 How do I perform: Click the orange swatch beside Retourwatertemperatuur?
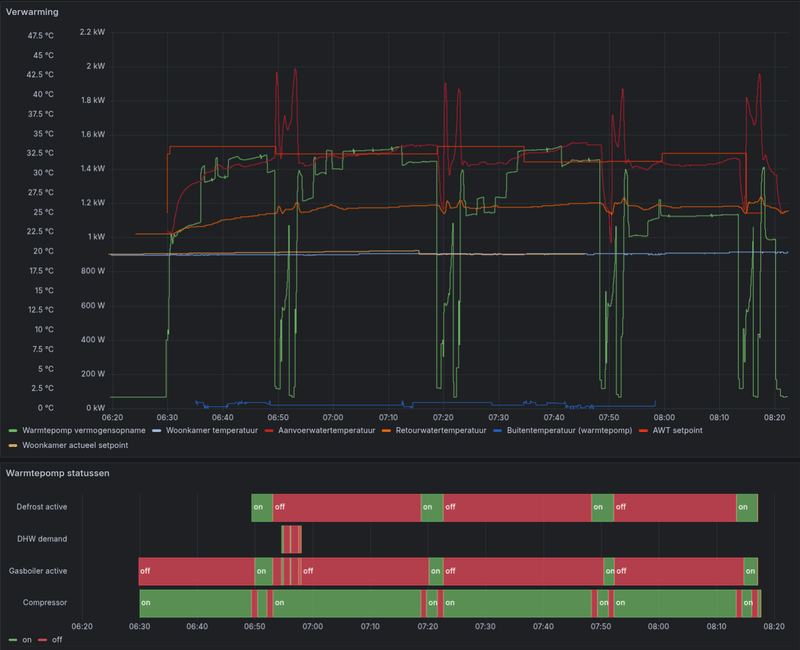tap(386, 431)
